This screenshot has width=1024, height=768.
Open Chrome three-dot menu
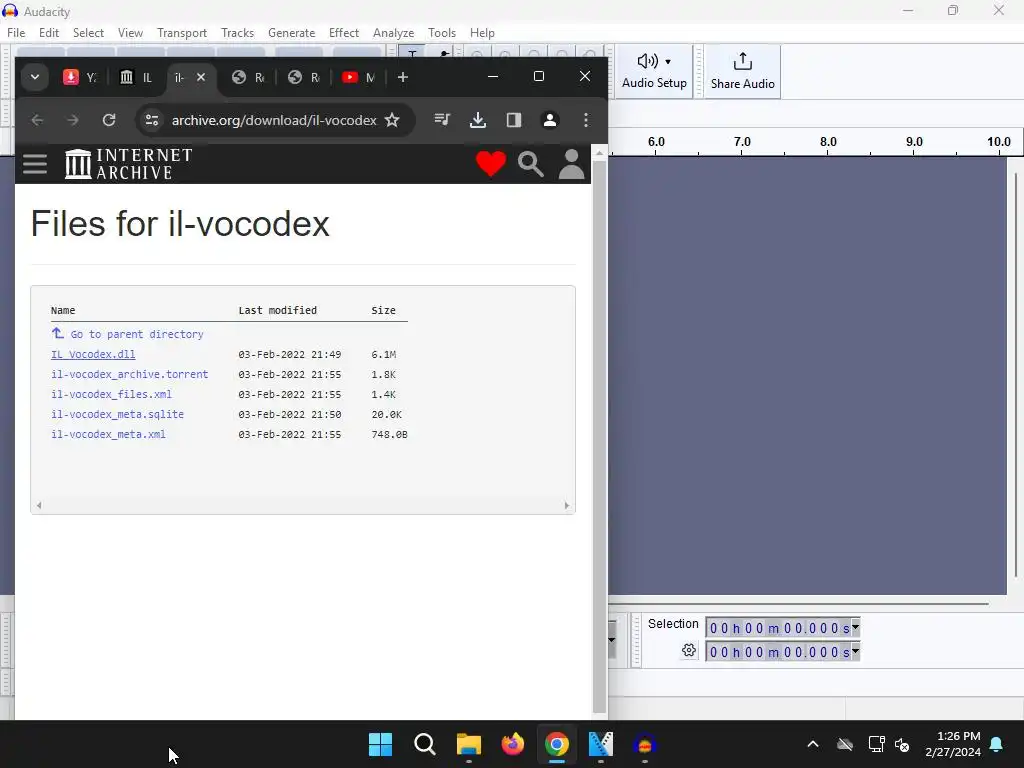586,120
